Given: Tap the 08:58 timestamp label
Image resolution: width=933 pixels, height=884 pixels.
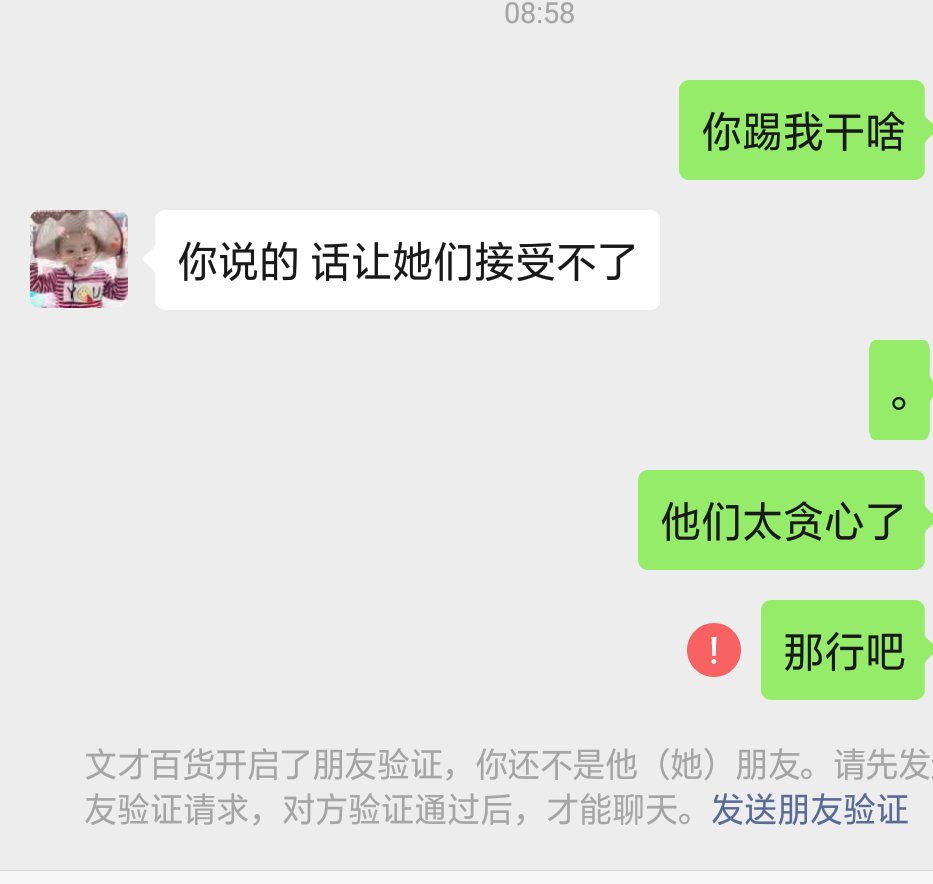Looking at the screenshot, I should click(x=539, y=13).
